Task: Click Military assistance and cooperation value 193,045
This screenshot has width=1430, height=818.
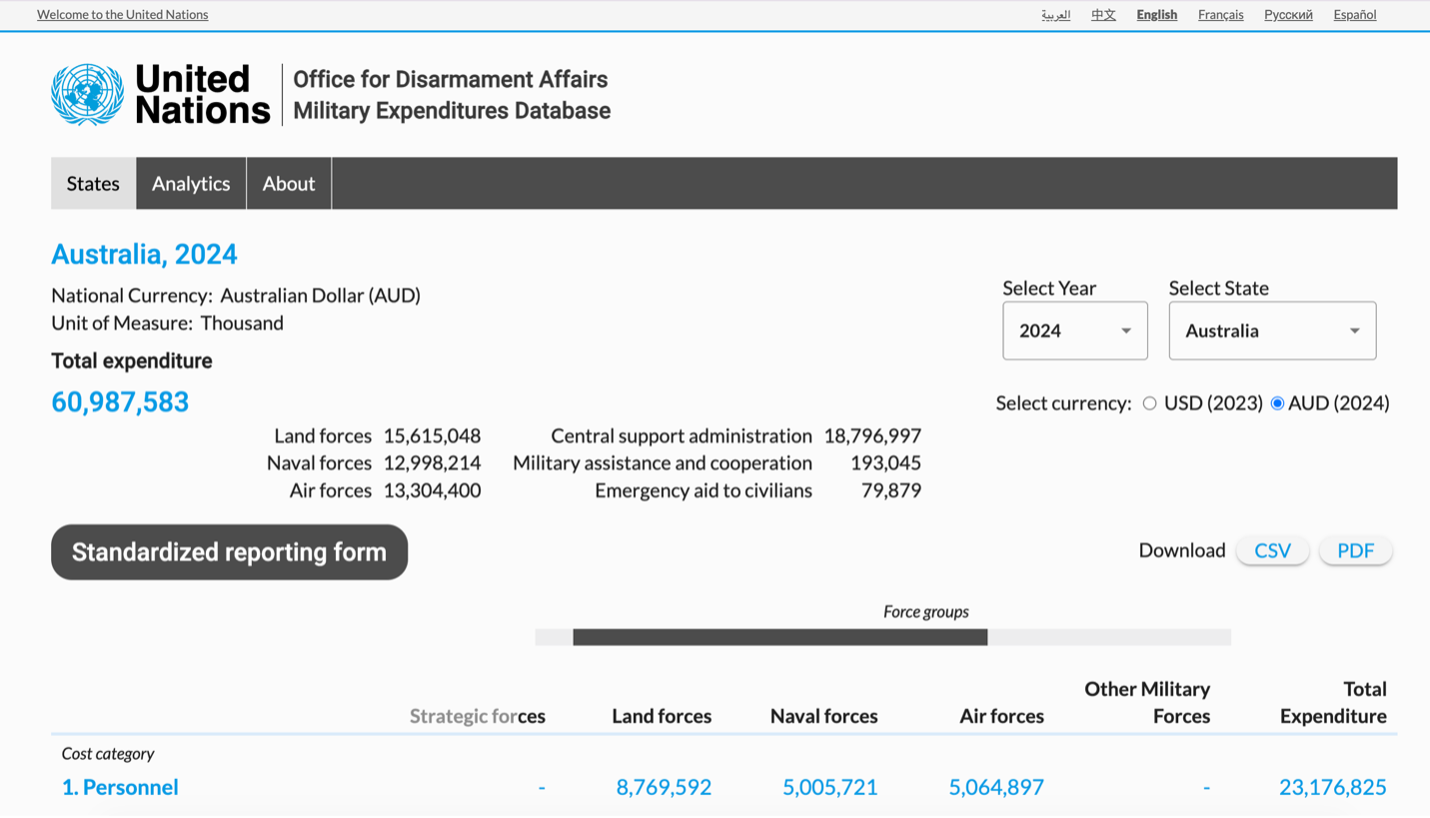Action: click(x=886, y=463)
